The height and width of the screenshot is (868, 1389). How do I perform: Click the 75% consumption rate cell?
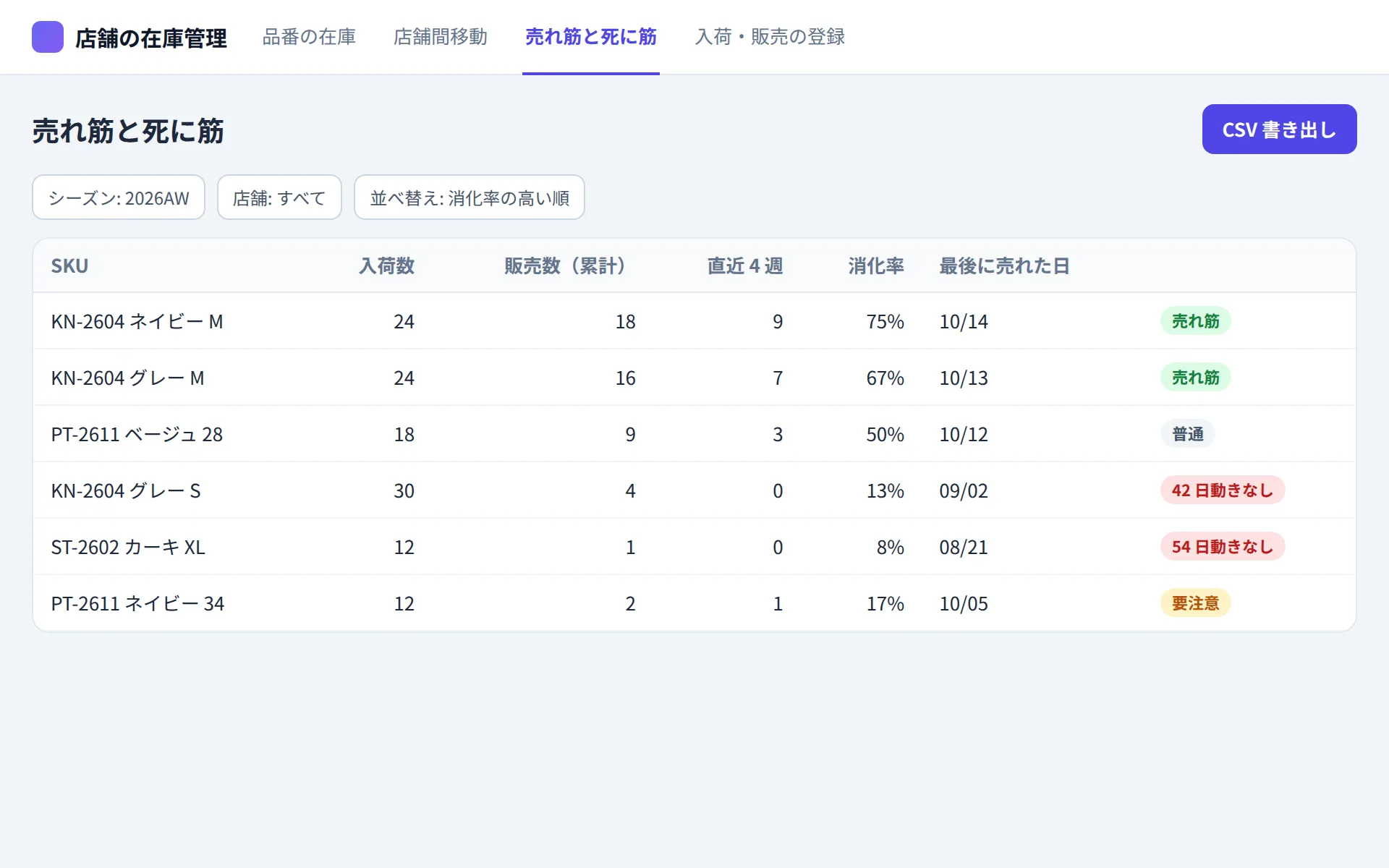click(885, 322)
